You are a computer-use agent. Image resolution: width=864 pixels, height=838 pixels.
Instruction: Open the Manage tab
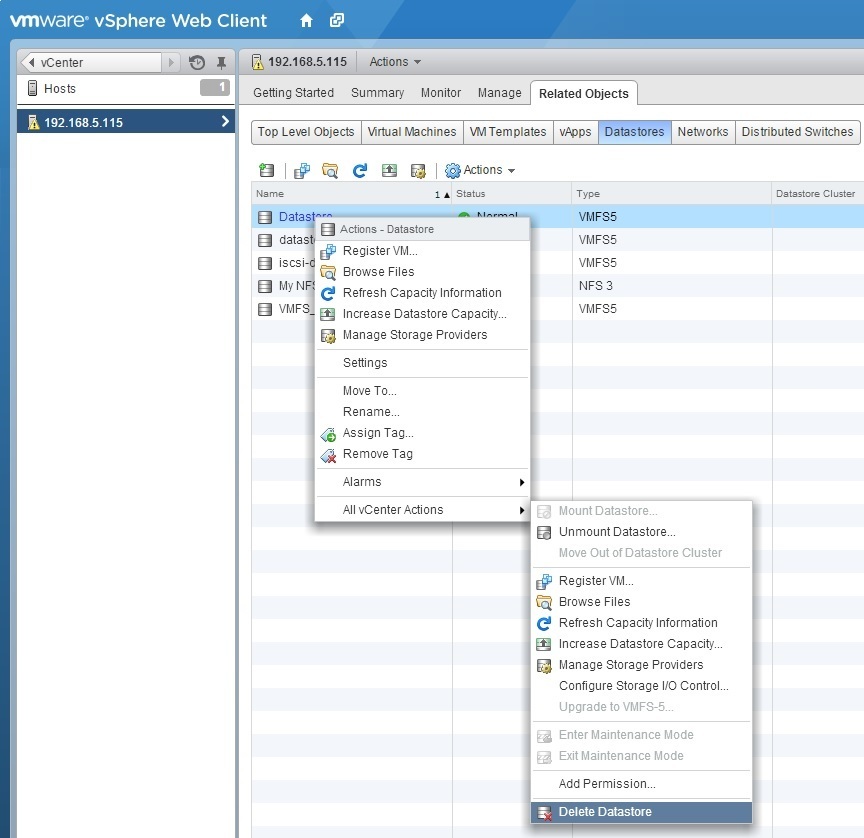click(499, 93)
